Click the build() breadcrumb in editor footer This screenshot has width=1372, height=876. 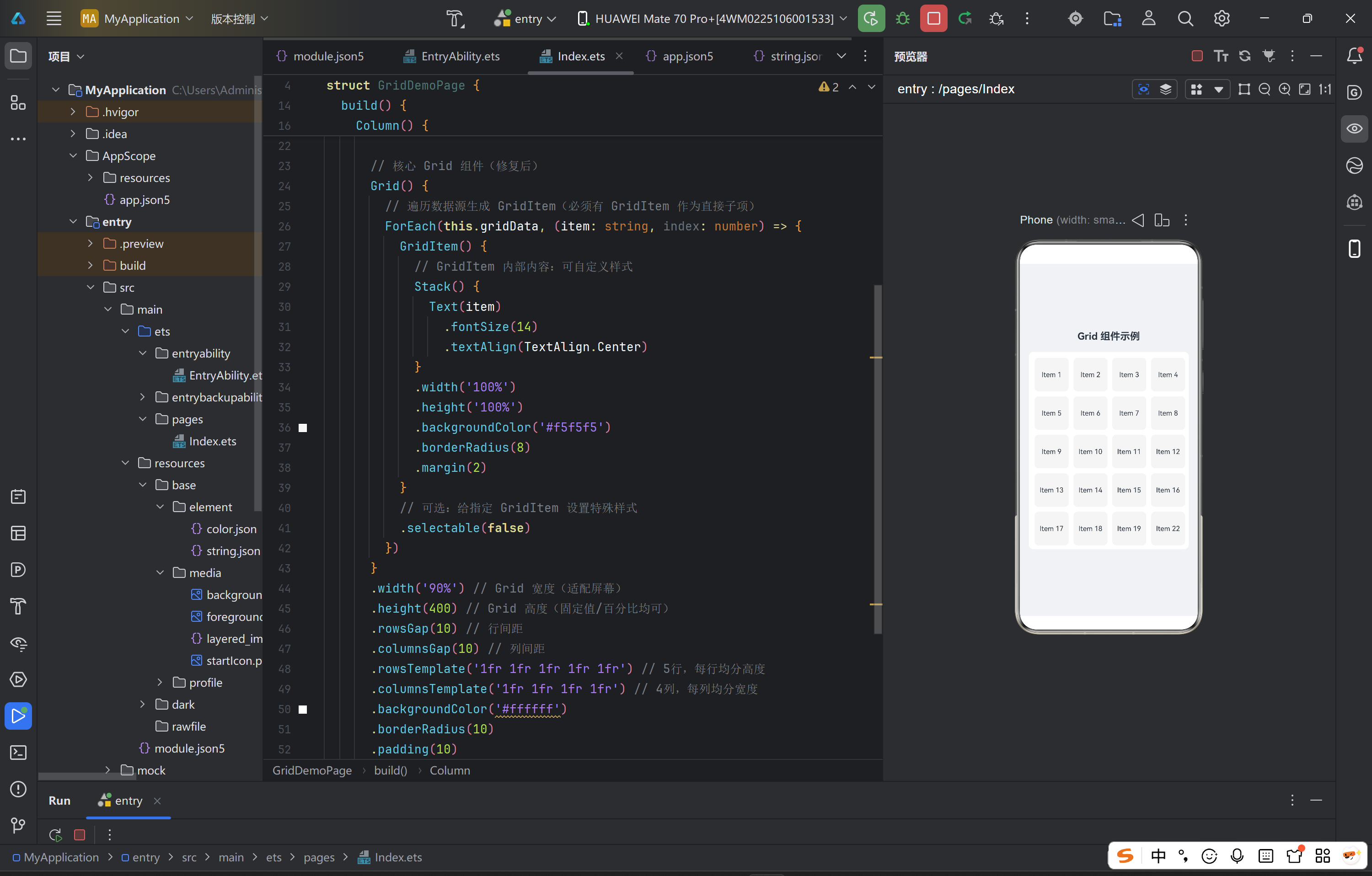[x=390, y=770]
